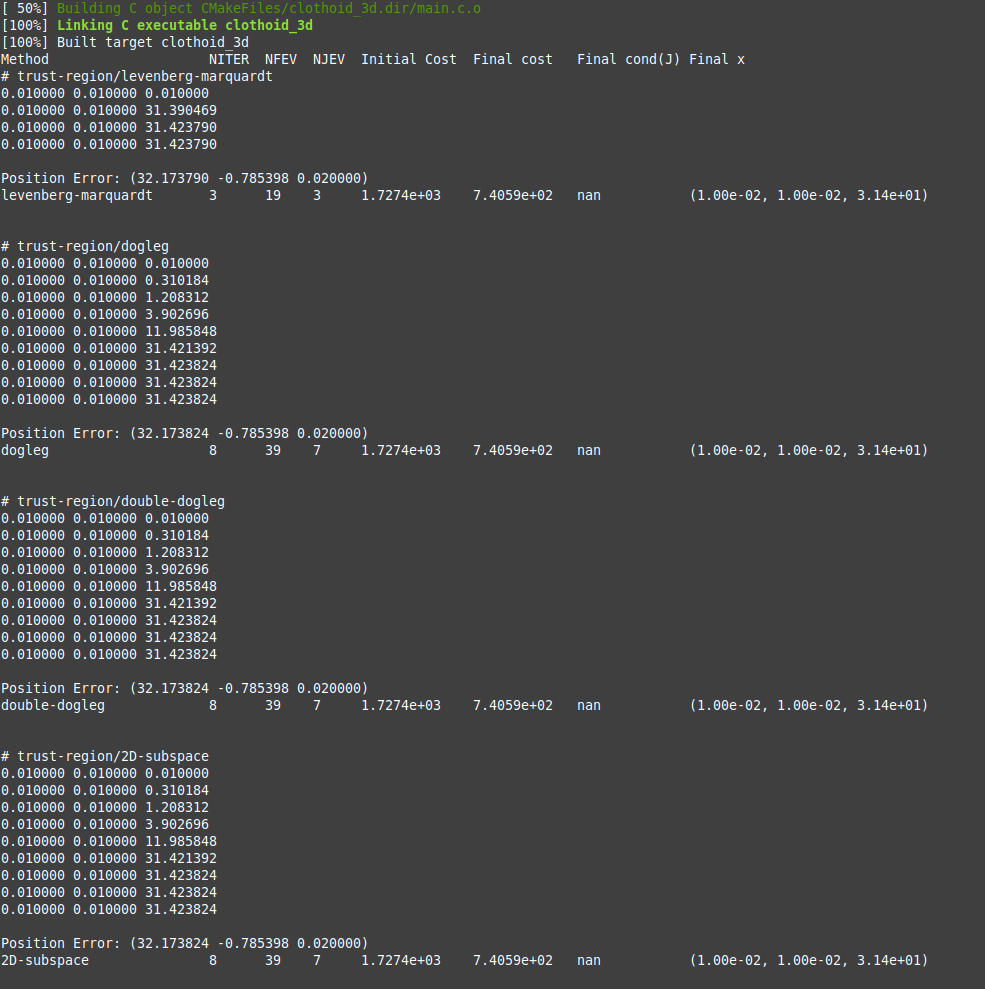Click the 'double-dogleg' name in the result row
Viewport: 985px width, 989px height.
tap(53, 705)
